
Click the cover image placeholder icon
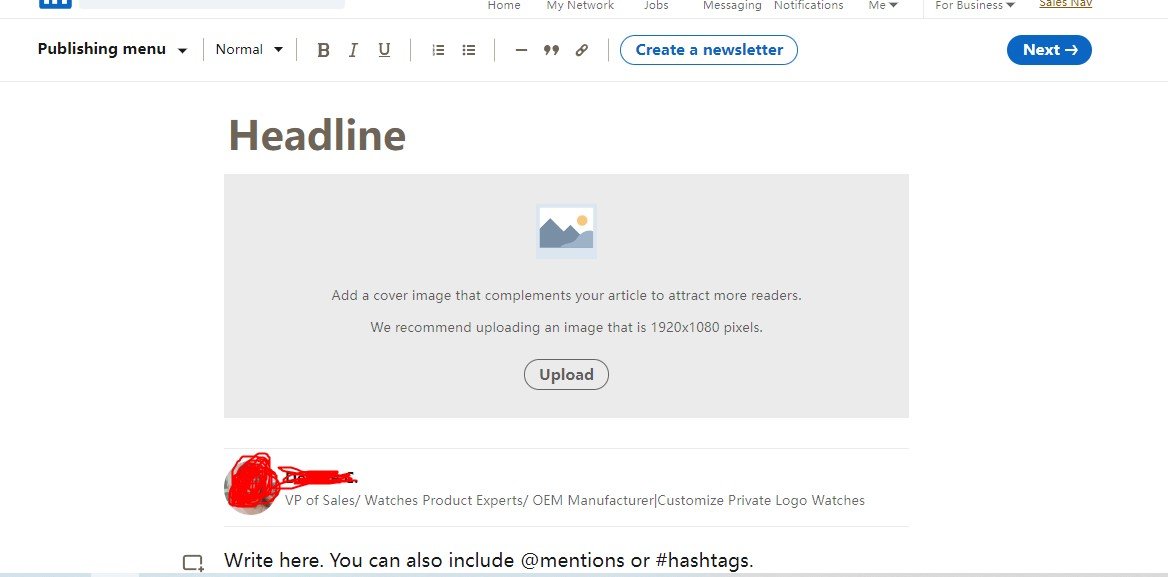click(566, 231)
